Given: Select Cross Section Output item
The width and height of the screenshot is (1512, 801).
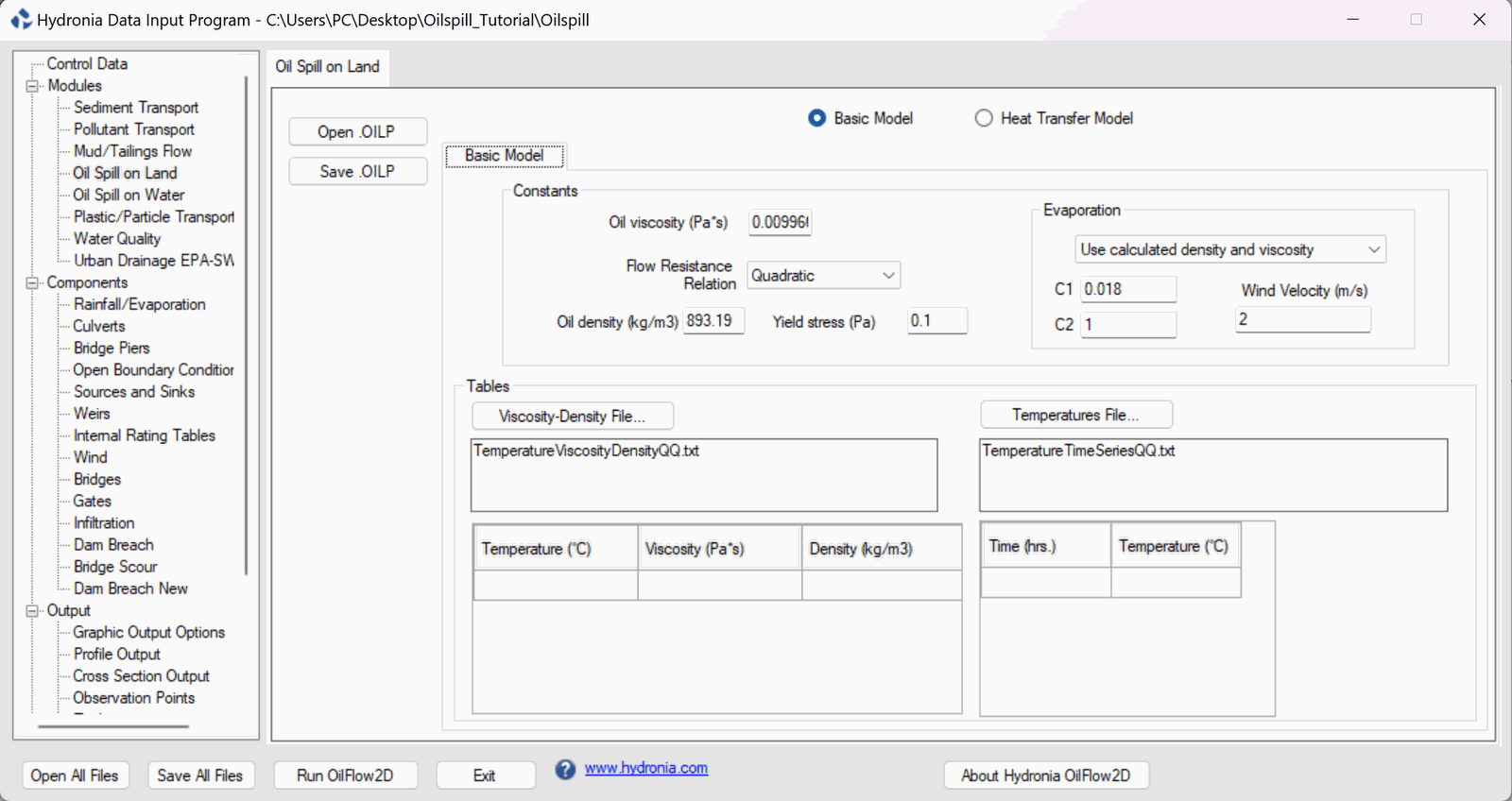Looking at the screenshot, I should (x=142, y=676).
